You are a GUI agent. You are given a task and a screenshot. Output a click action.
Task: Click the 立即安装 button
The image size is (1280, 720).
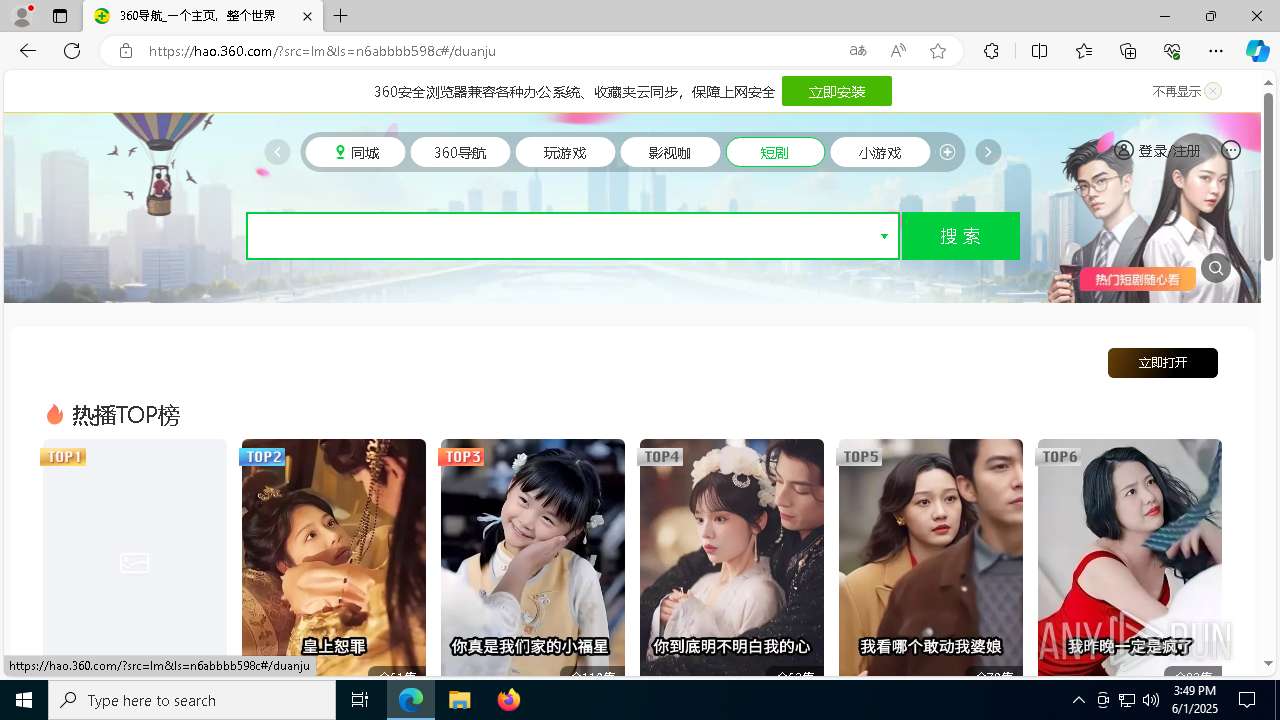(837, 92)
